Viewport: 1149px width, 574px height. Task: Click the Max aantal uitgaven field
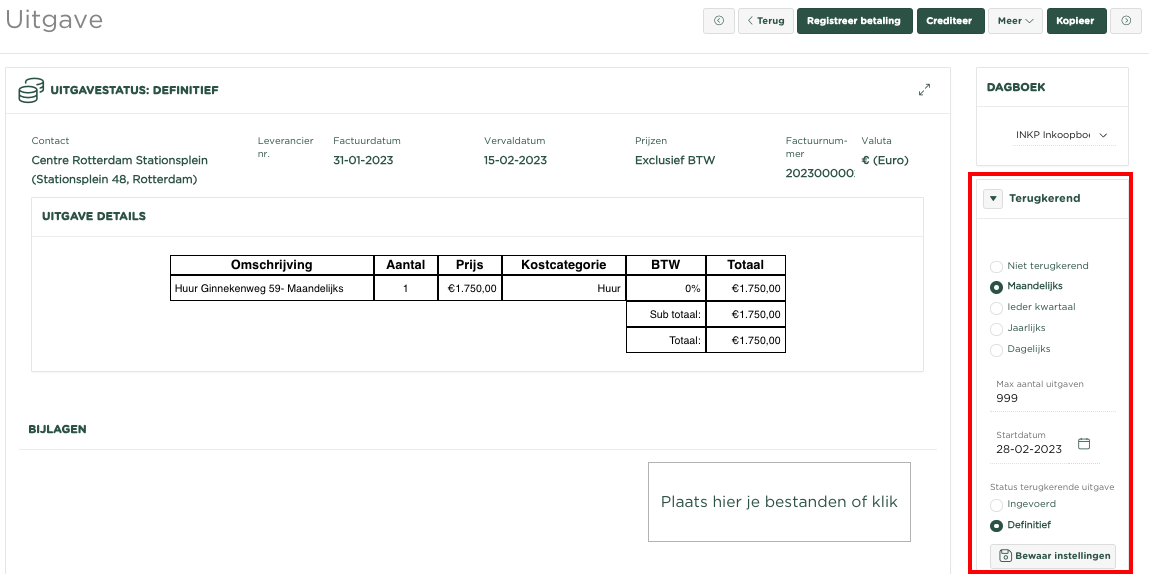[1054, 398]
